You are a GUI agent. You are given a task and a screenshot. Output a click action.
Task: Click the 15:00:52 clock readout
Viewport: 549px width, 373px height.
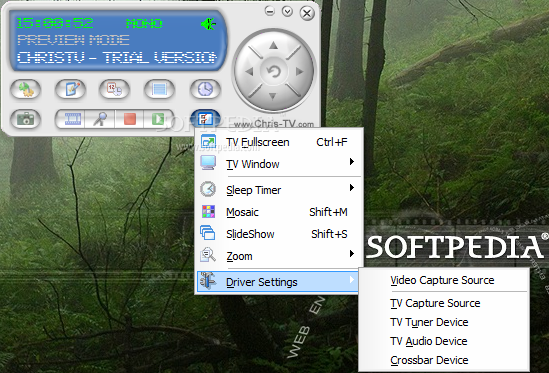[x=55, y=23]
